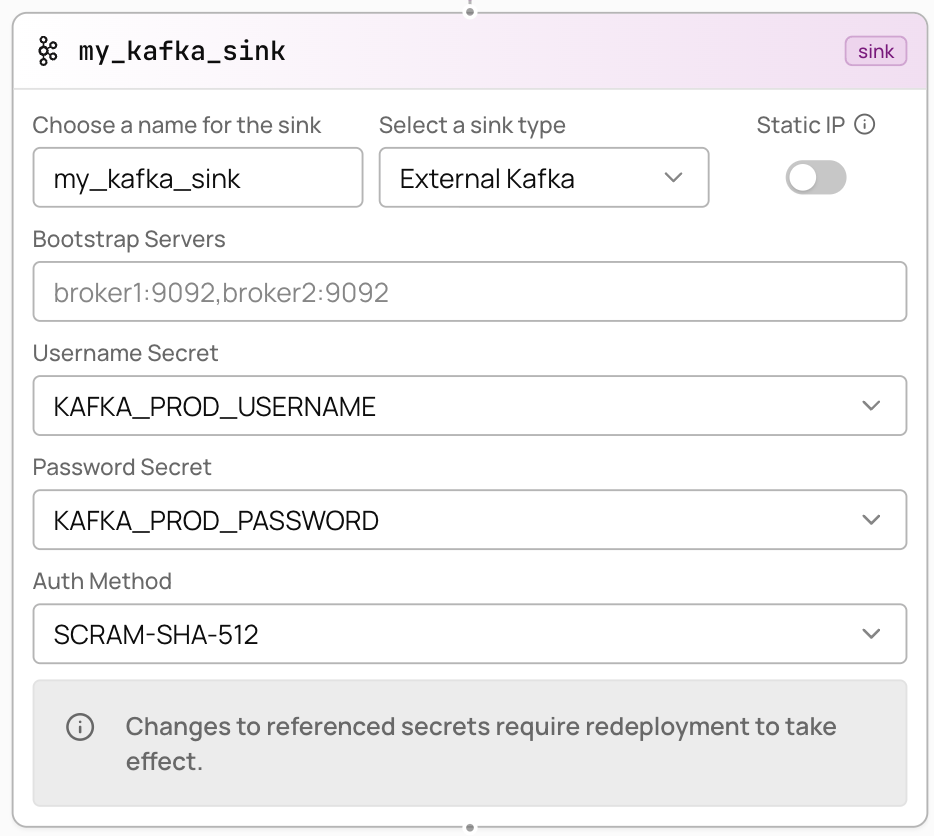
Task: Click the purple sink badge
Action: pos(876,51)
